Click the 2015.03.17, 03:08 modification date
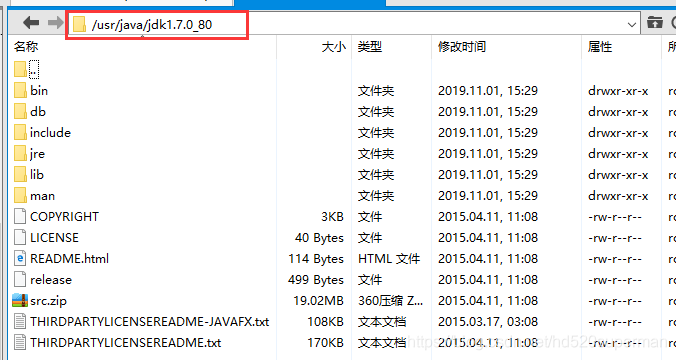 [x=488, y=322]
